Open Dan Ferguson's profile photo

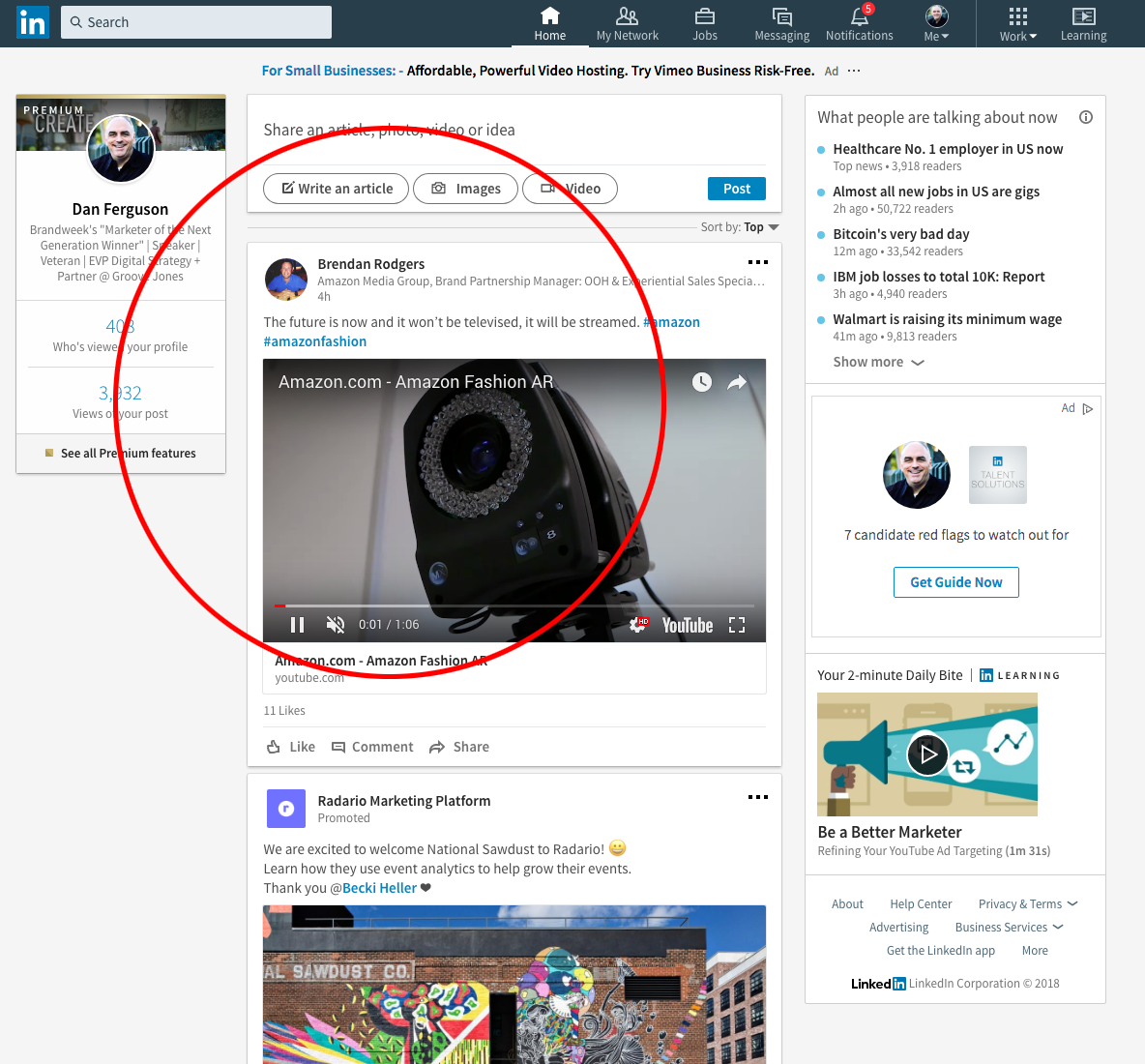click(121, 148)
